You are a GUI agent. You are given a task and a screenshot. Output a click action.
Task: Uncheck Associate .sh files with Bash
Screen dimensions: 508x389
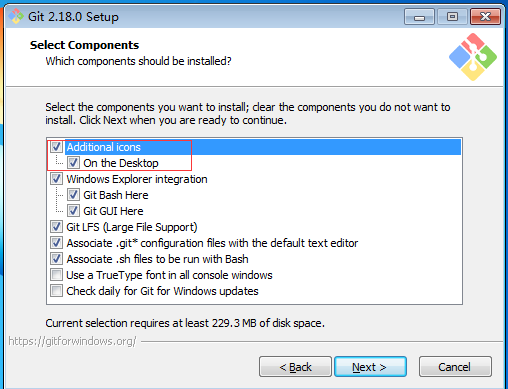click(56, 259)
